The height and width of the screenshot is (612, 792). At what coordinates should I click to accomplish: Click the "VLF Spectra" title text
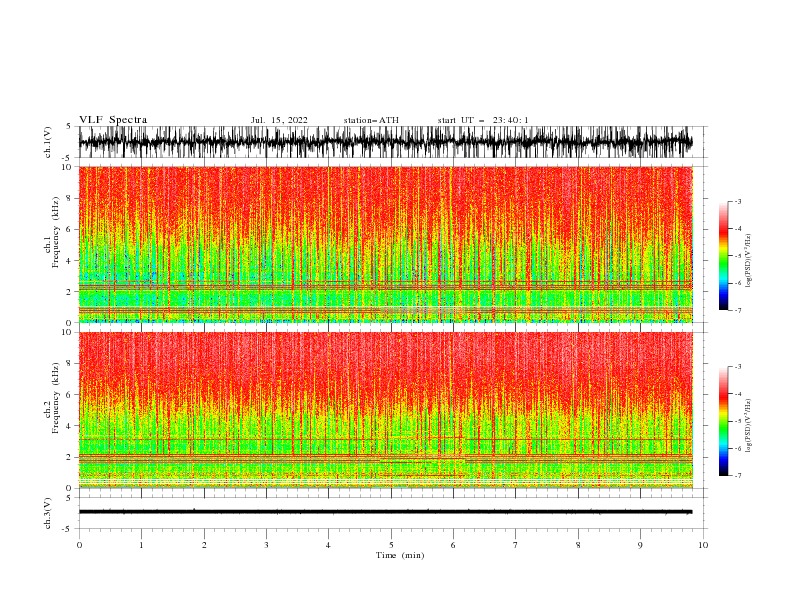[x=113, y=120]
